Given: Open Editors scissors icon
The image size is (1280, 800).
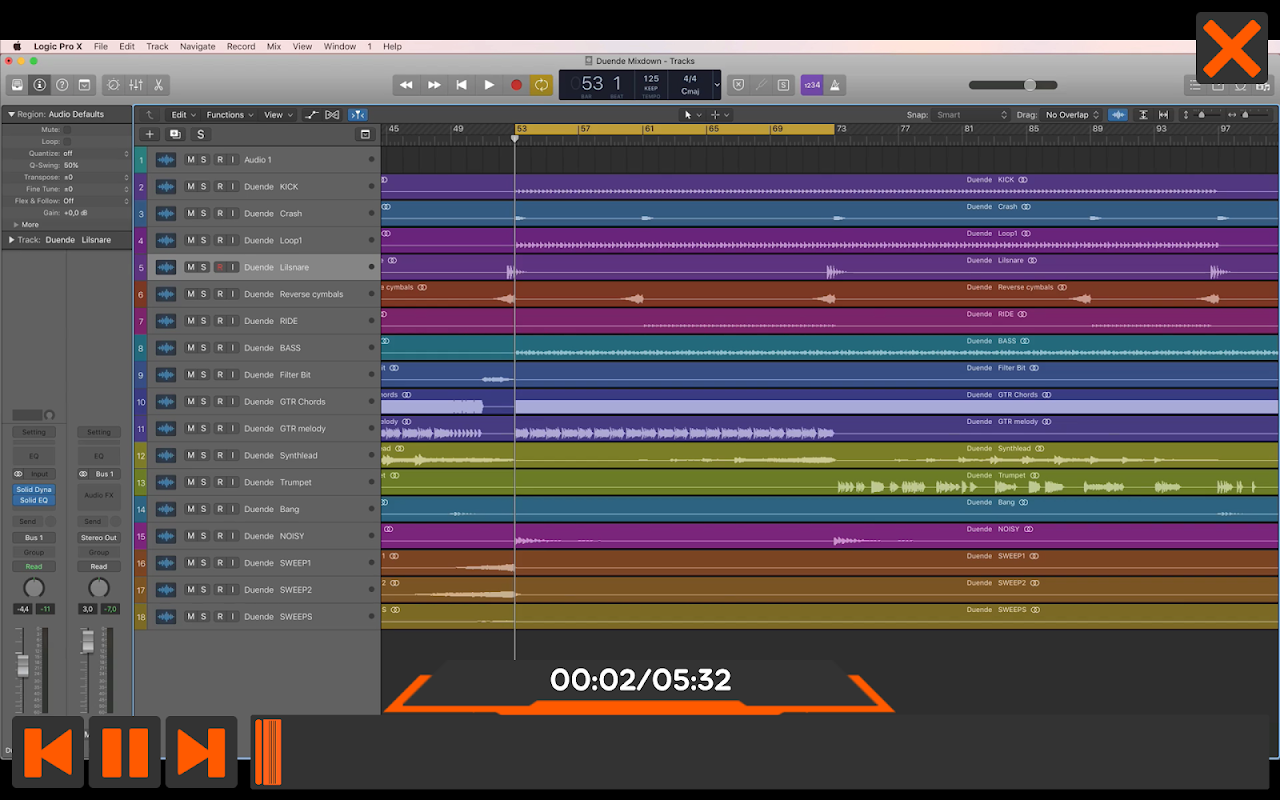Looking at the screenshot, I should 158,85.
